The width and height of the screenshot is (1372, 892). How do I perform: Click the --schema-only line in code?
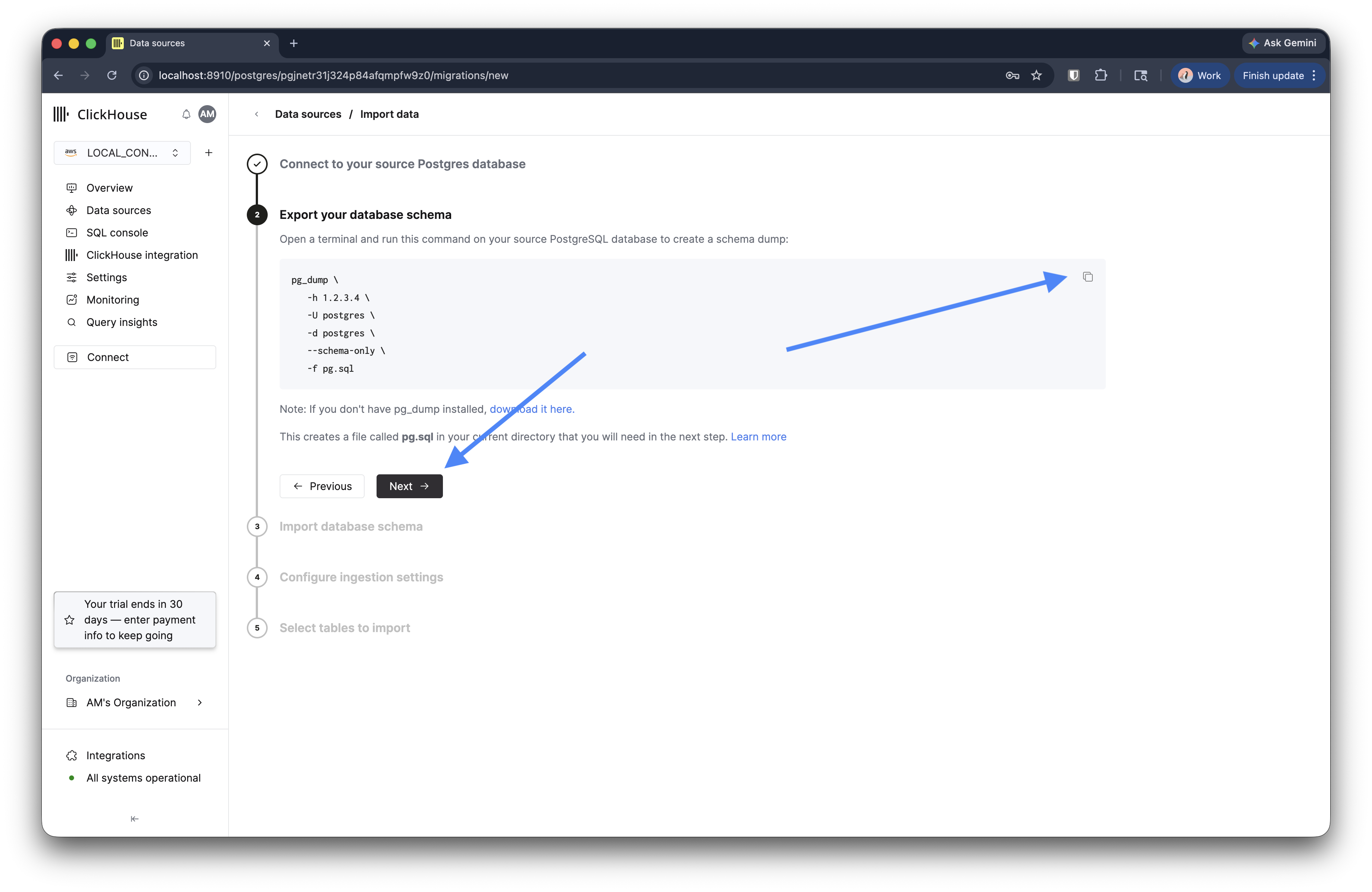click(346, 351)
